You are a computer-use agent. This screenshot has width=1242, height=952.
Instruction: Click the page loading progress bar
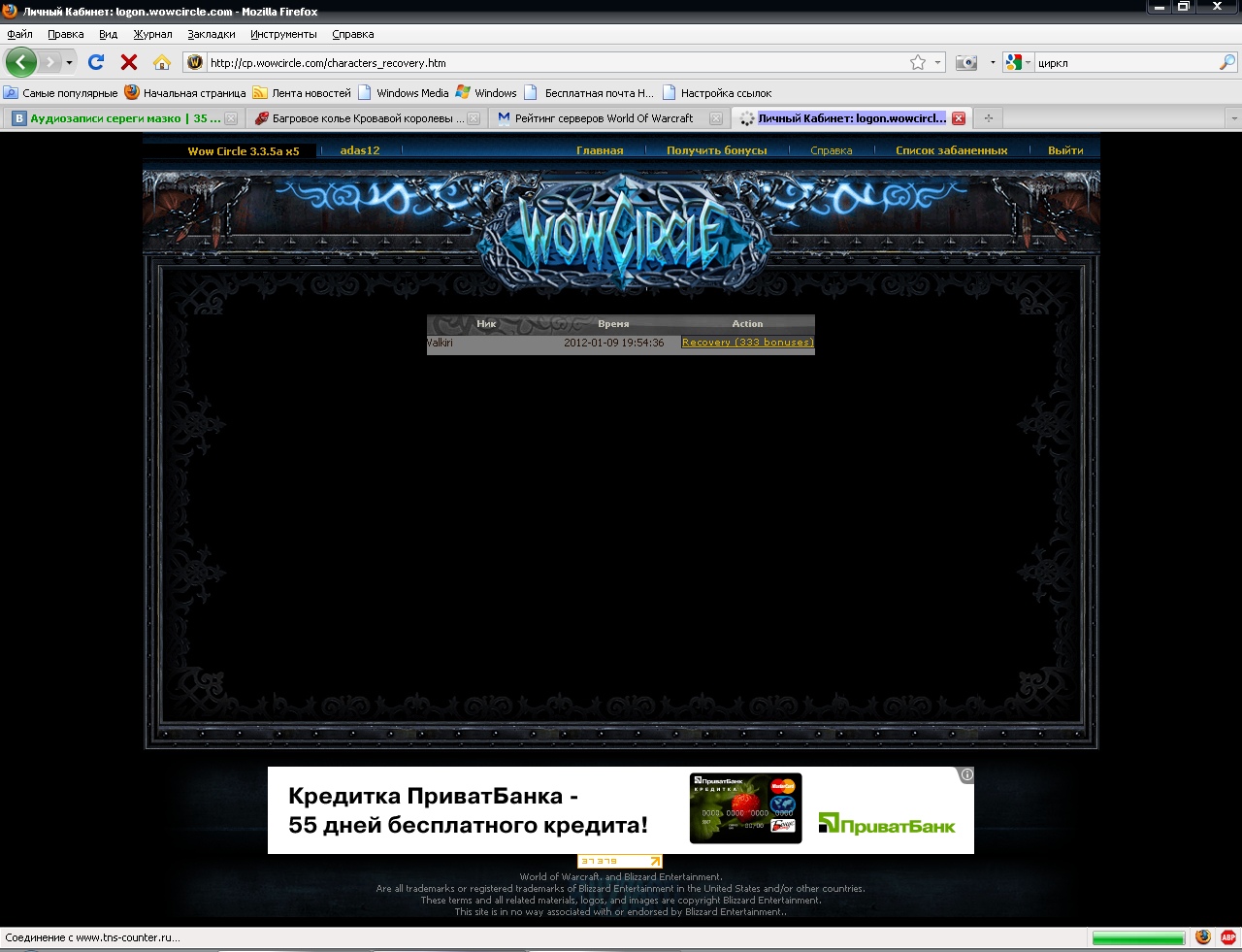click(x=1138, y=937)
